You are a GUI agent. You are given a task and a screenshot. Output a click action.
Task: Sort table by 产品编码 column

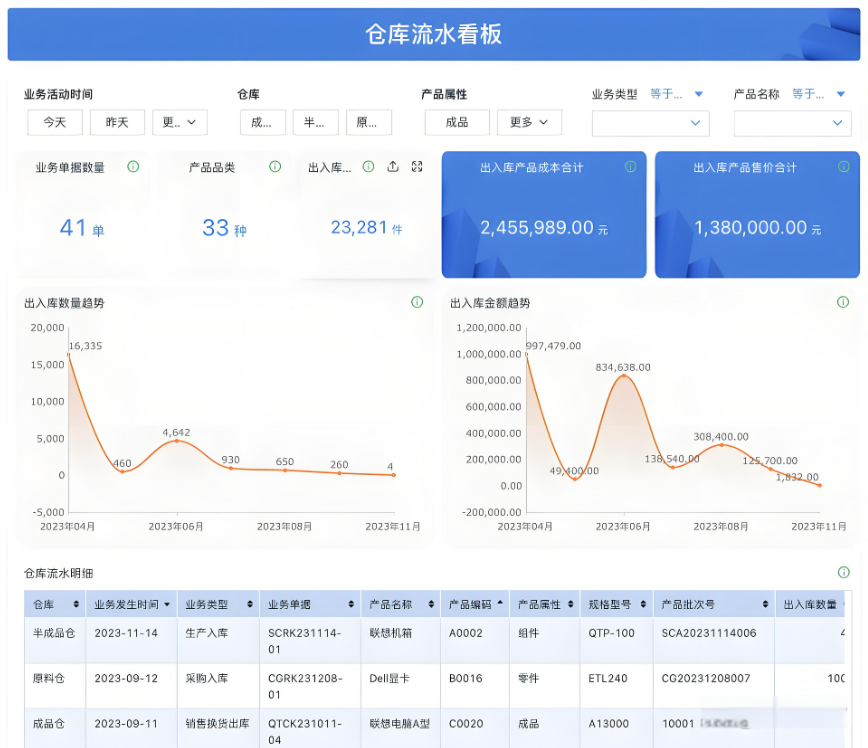tap(500, 602)
